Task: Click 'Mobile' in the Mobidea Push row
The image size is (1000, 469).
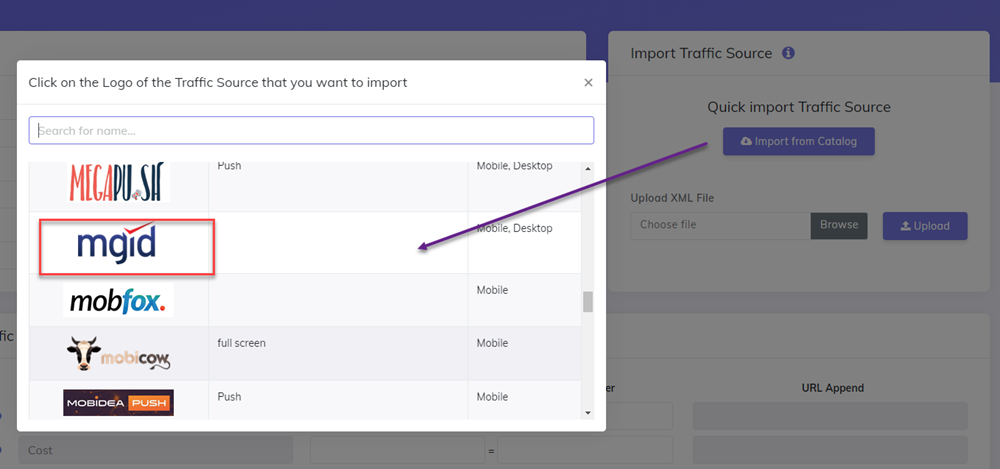Action: pyautogui.click(x=492, y=397)
